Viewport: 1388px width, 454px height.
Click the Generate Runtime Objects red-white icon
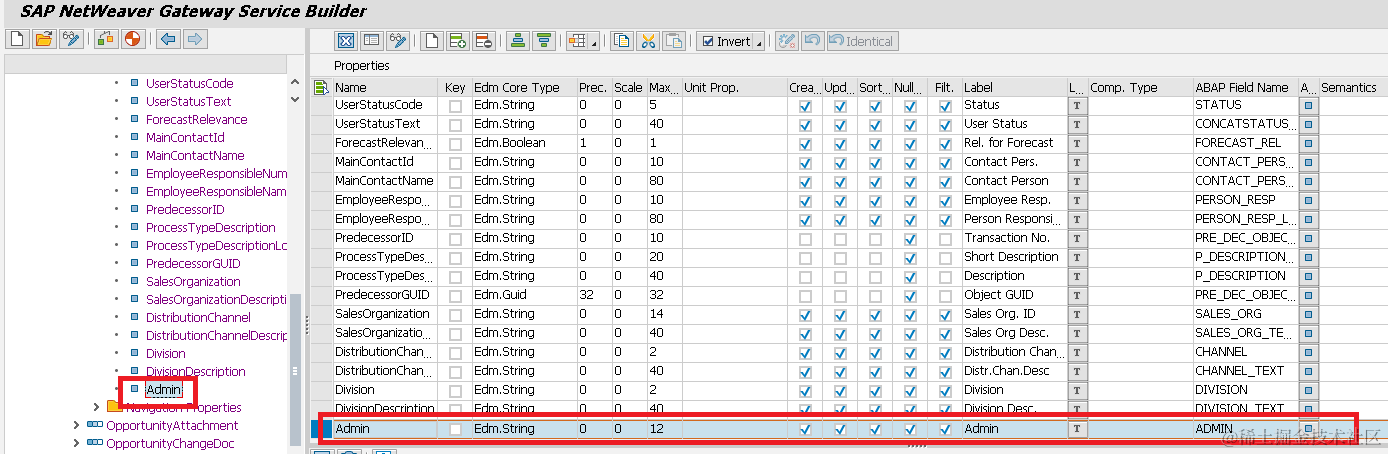coord(133,39)
